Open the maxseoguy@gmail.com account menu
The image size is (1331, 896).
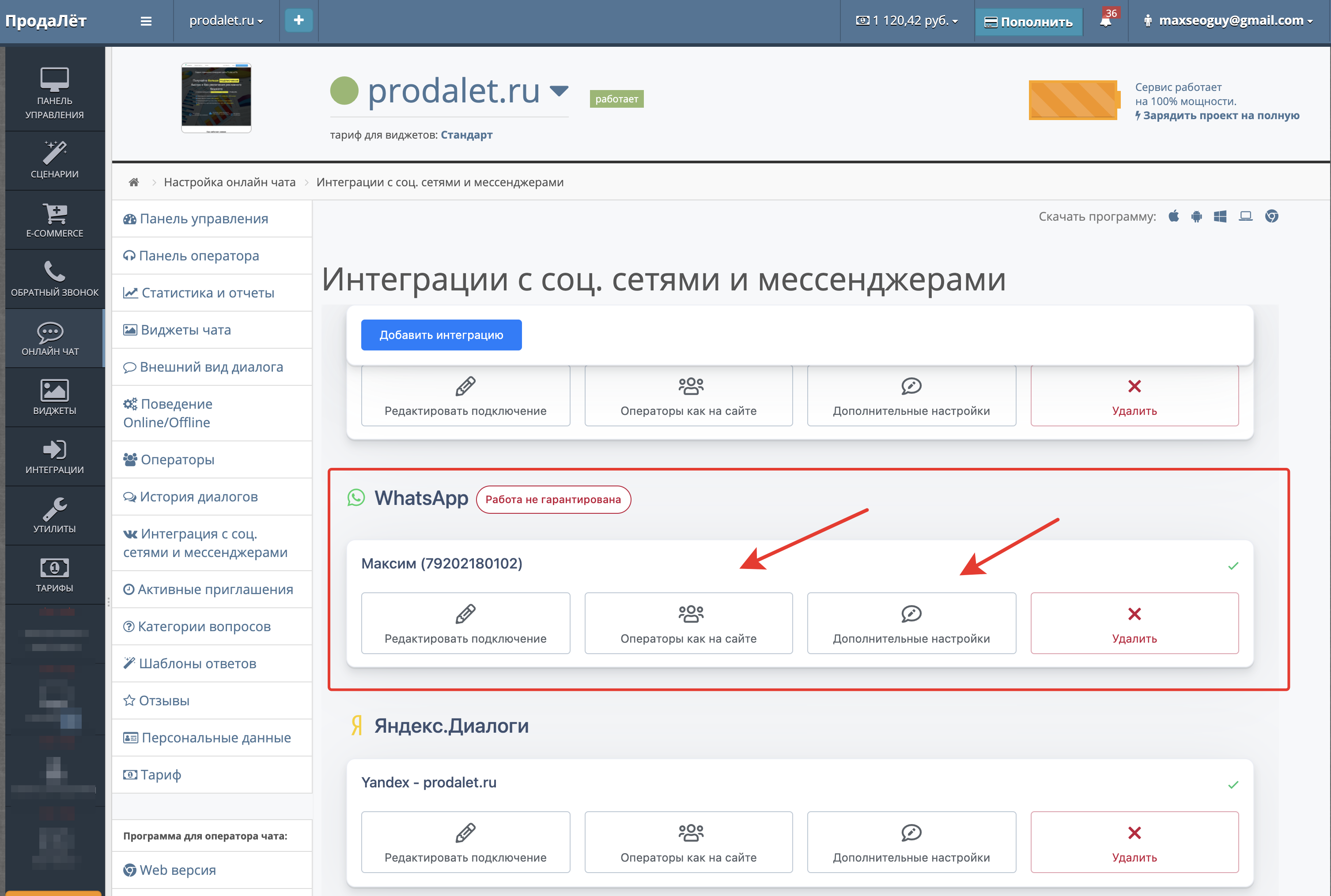pos(1228,21)
